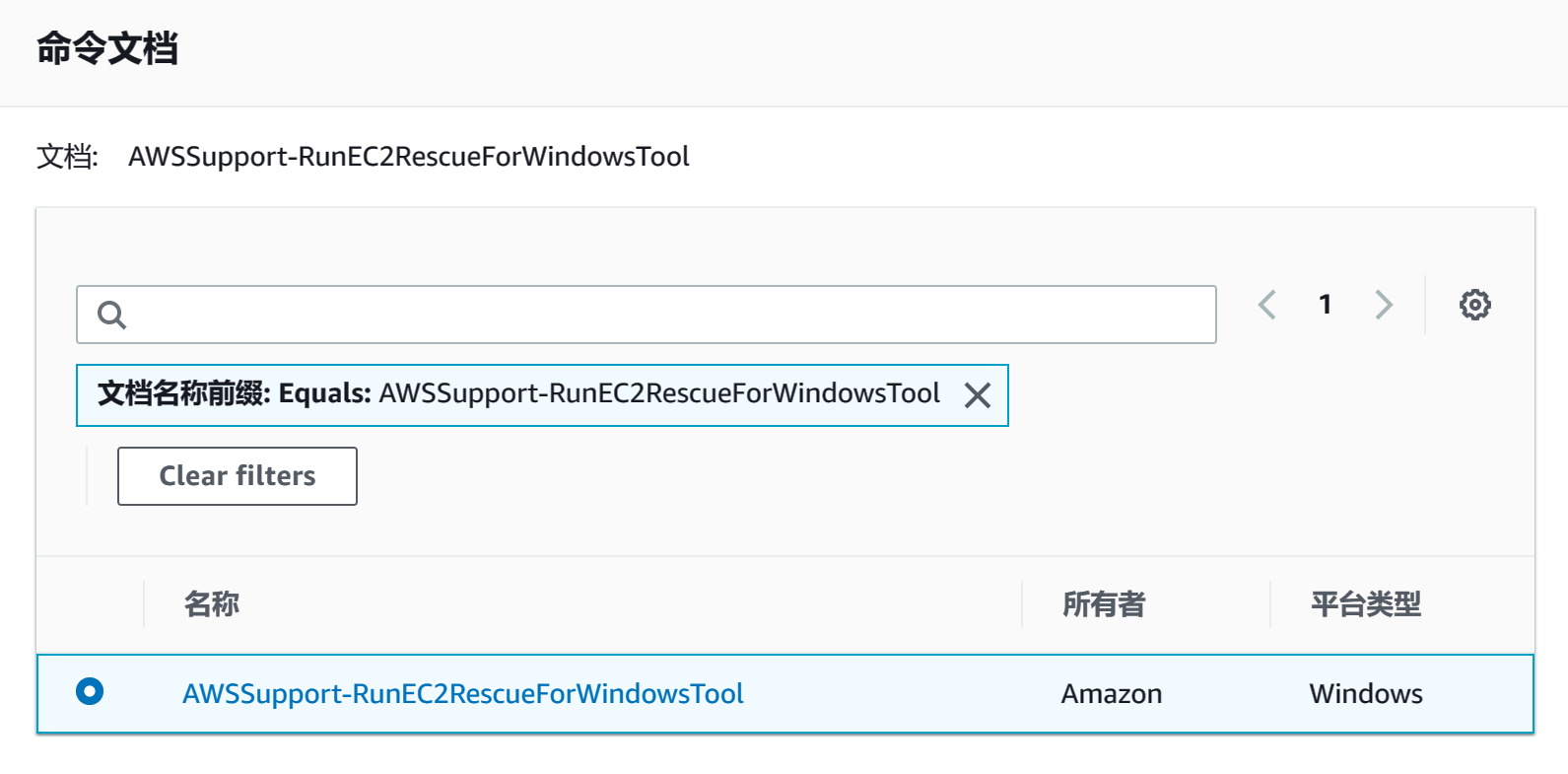The image size is (1568, 774).
Task: Go to next page of results
Action: click(1384, 305)
